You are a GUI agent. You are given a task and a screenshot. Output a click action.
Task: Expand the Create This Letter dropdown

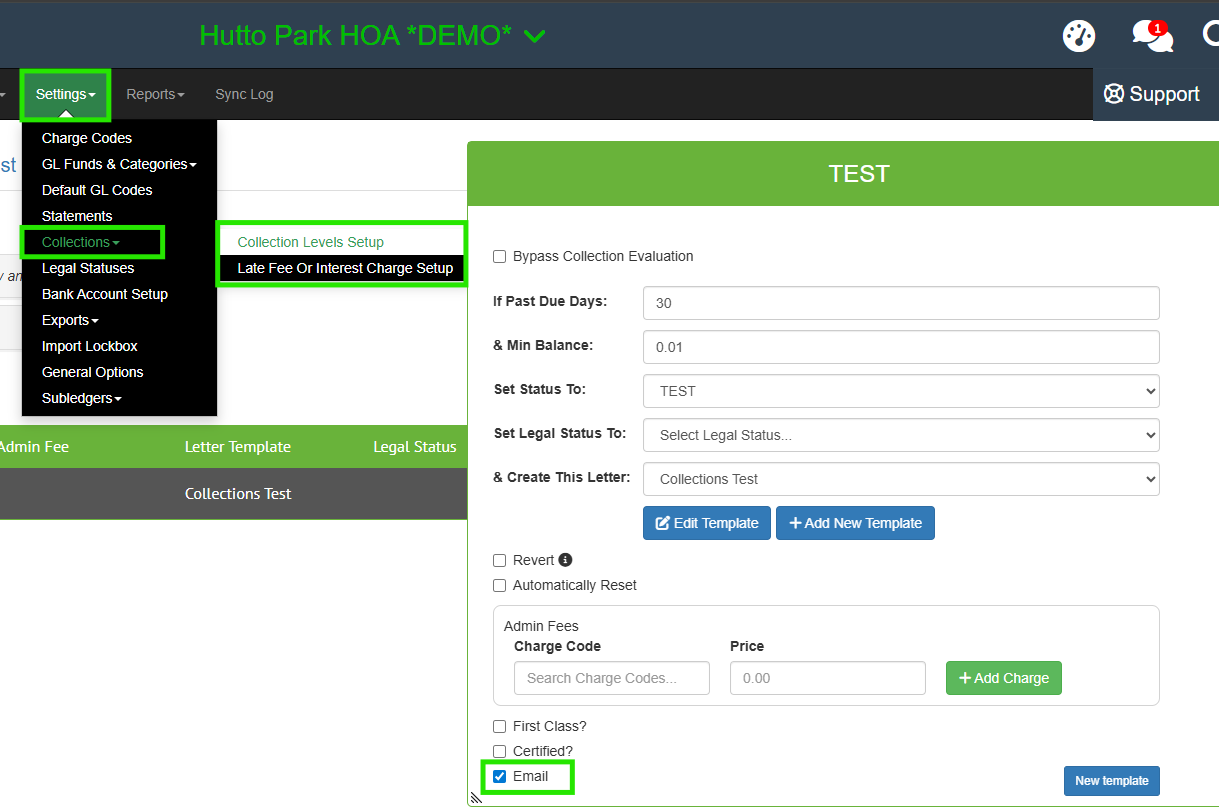pos(900,479)
